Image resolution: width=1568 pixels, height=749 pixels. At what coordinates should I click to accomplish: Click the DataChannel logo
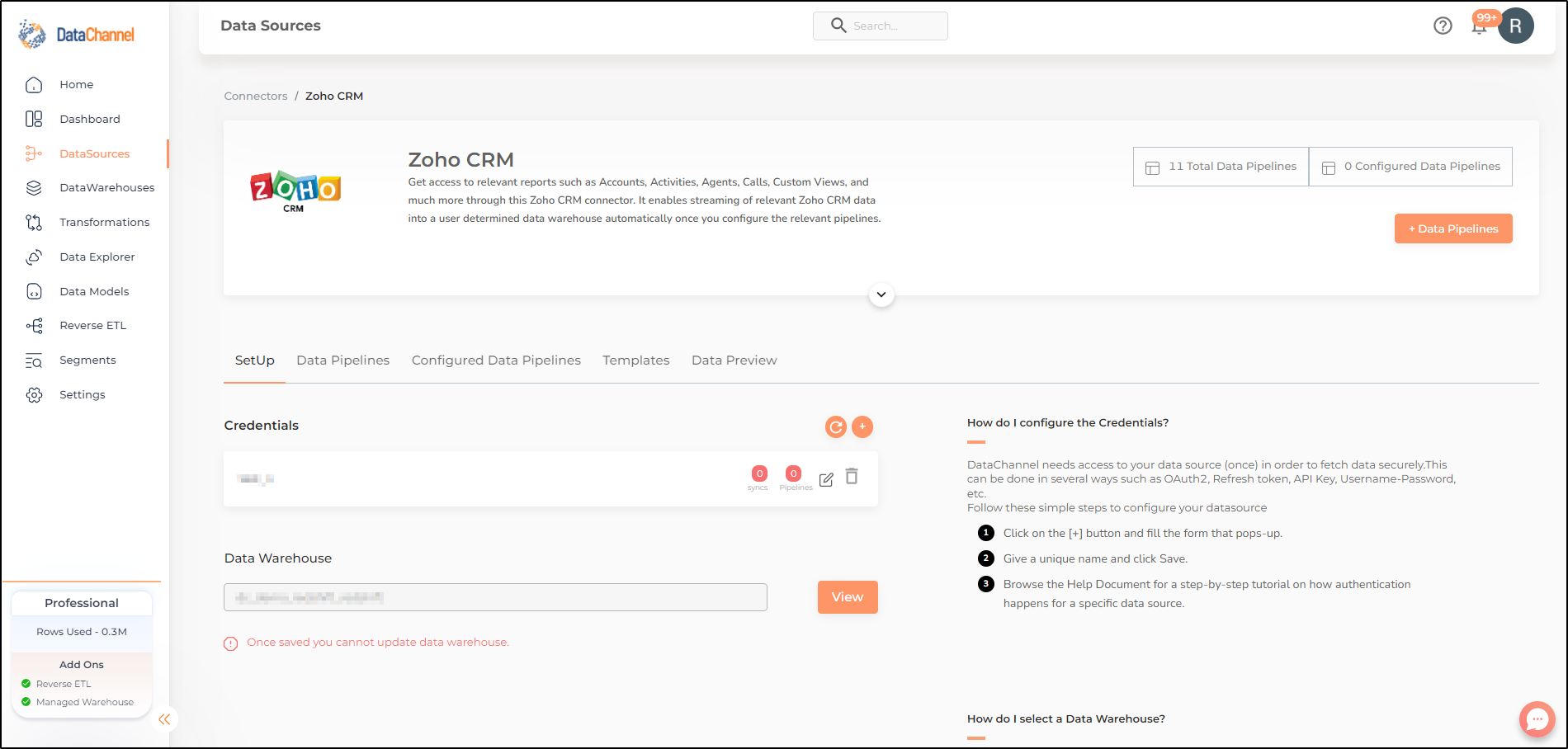pos(76,35)
